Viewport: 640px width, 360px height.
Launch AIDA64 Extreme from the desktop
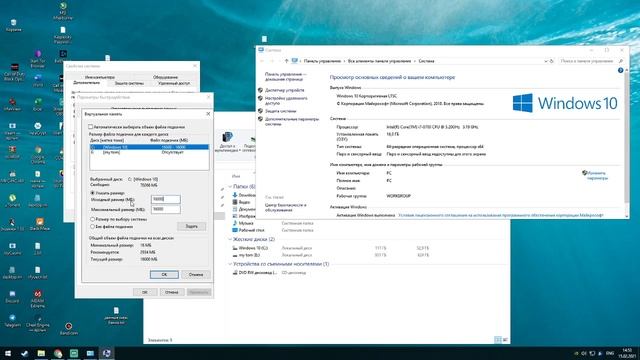tap(38, 298)
